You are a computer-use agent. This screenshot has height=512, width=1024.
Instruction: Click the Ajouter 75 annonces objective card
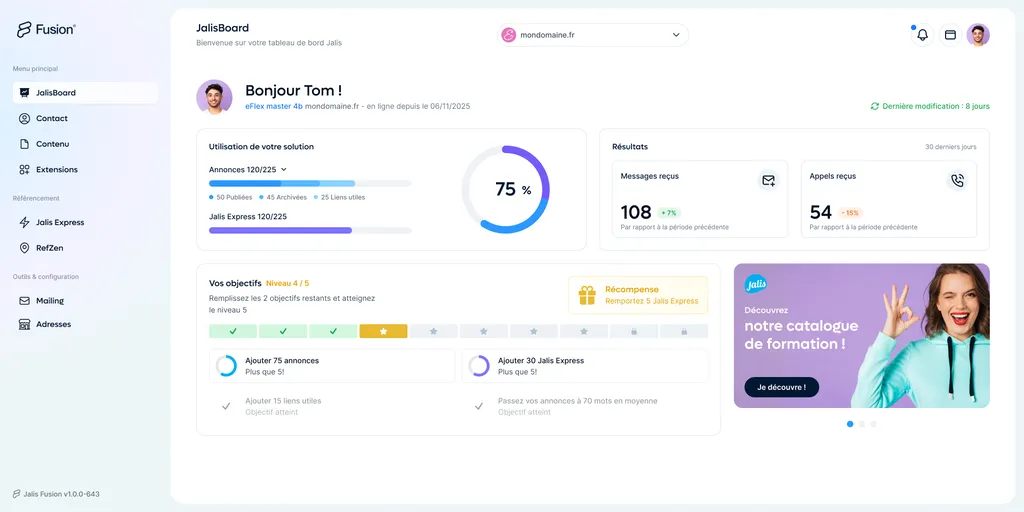tap(332, 366)
